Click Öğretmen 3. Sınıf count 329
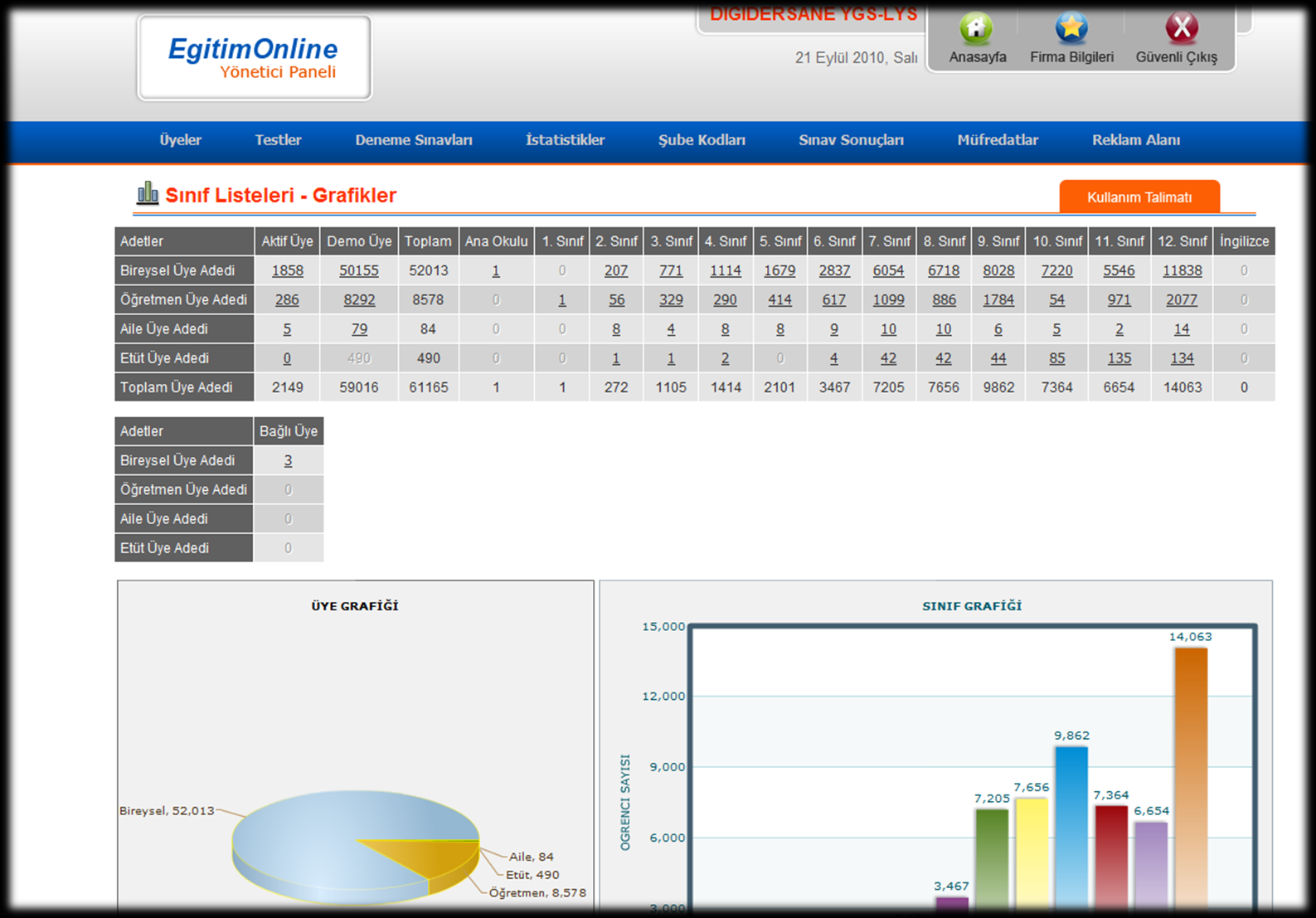 tap(671, 299)
